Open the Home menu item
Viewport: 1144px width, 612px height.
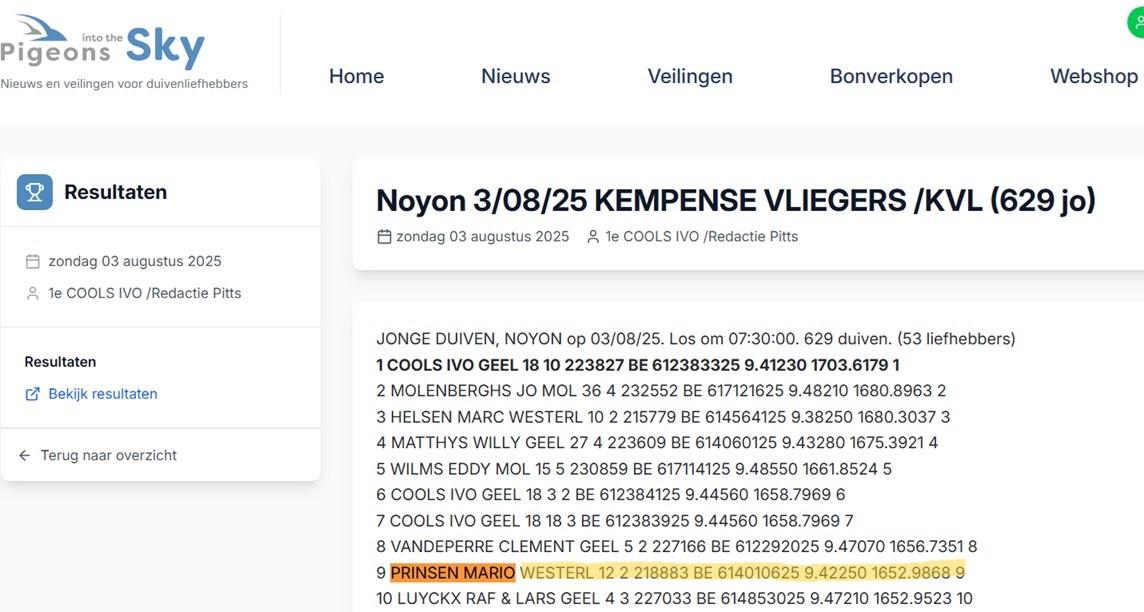click(x=356, y=75)
